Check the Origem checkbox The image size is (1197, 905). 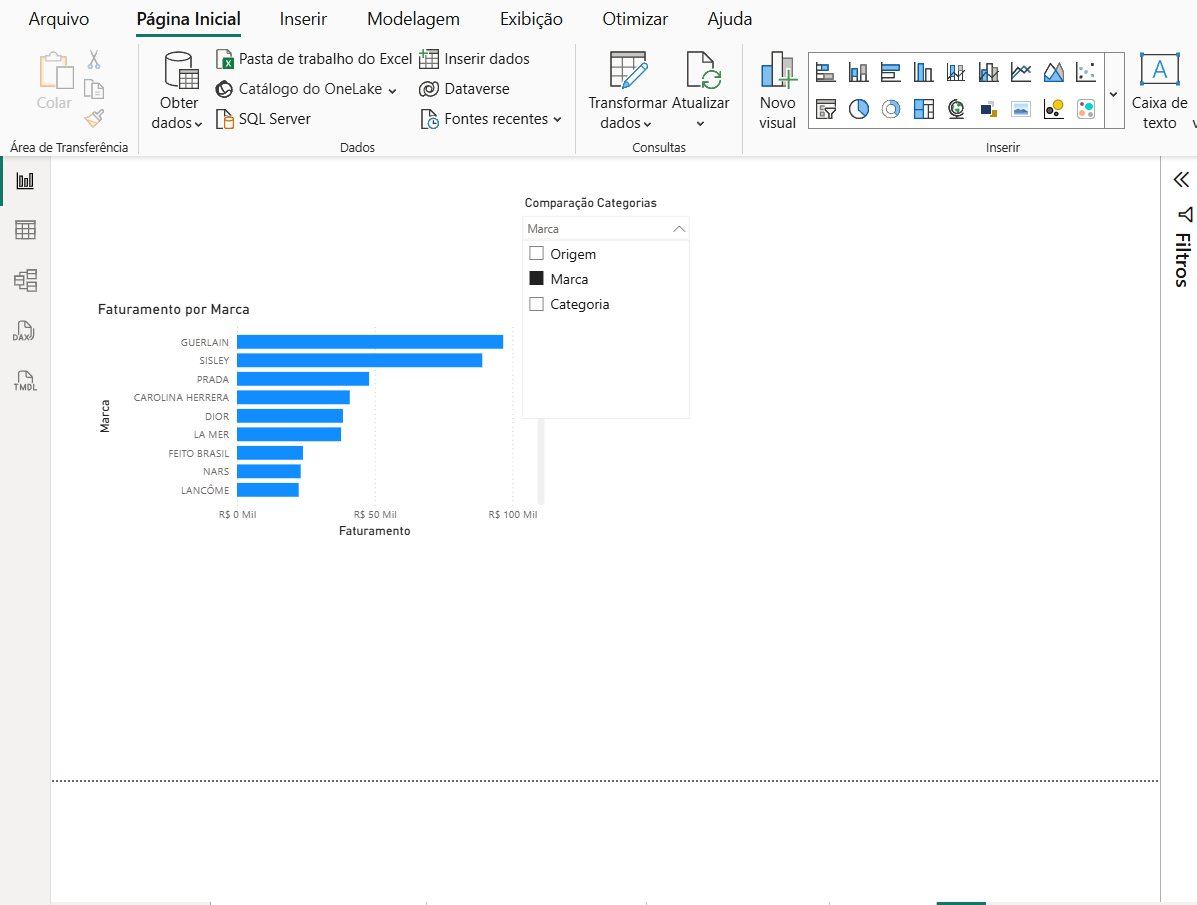[537, 254]
